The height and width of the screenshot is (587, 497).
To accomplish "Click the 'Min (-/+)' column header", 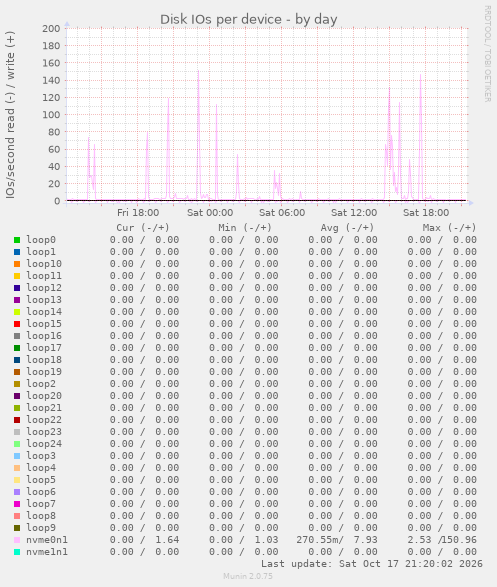I will click(x=245, y=228).
